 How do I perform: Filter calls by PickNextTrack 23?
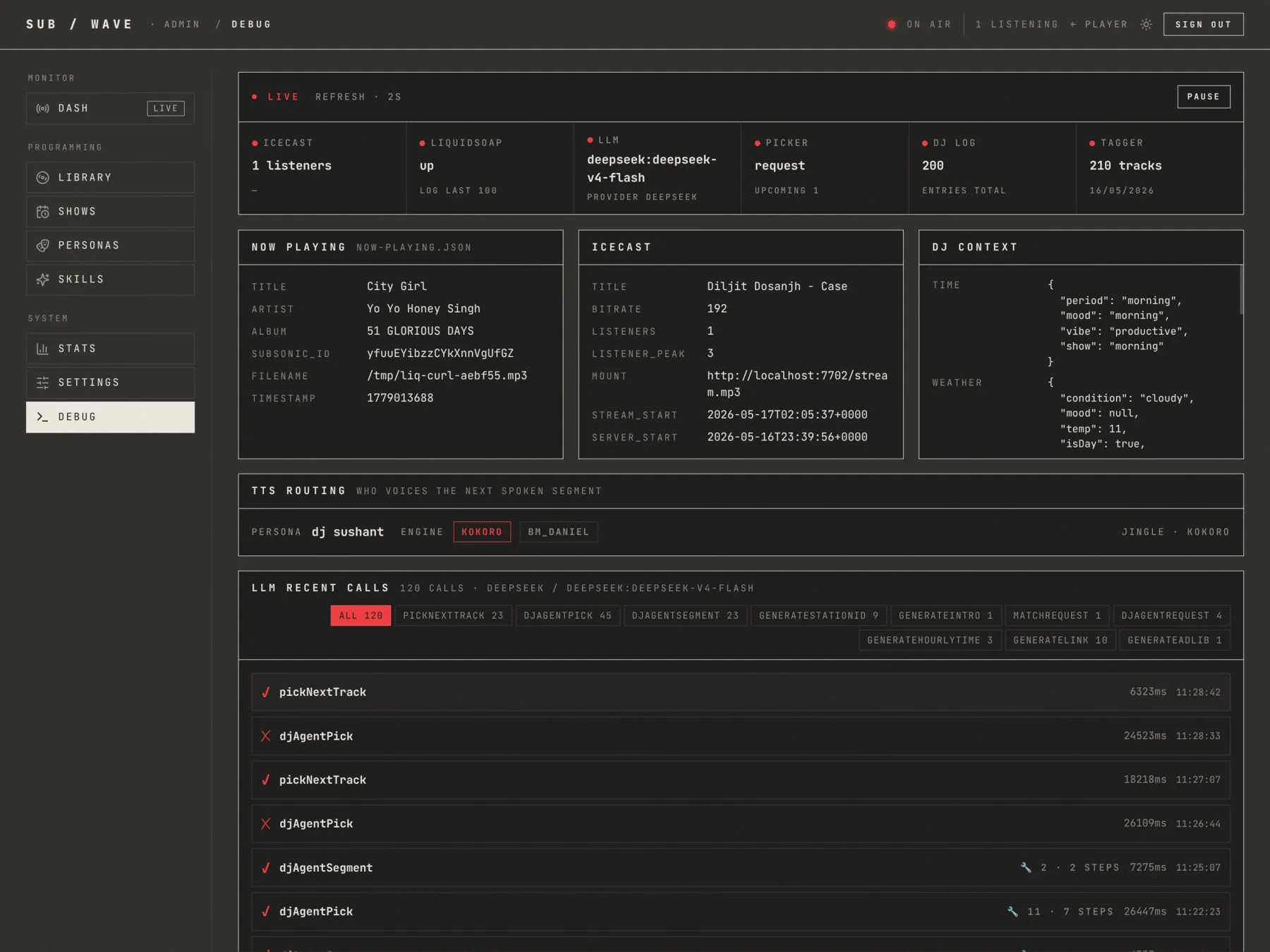[453, 615]
